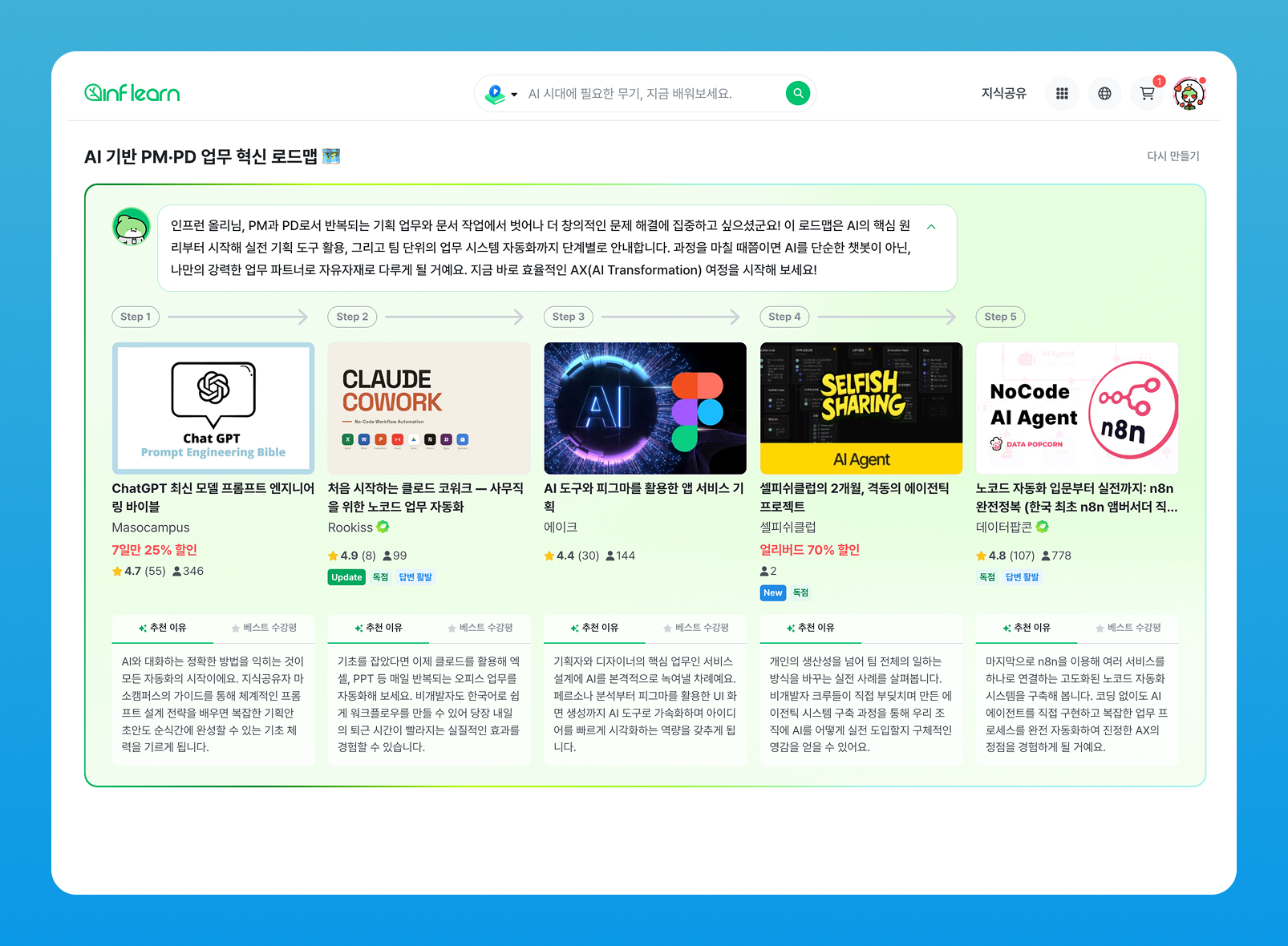Open ChatGPT 최신 모델 프롬프트 엔지니어링 바이블 title
Screen dimensions: 1288x946
(213, 497)
